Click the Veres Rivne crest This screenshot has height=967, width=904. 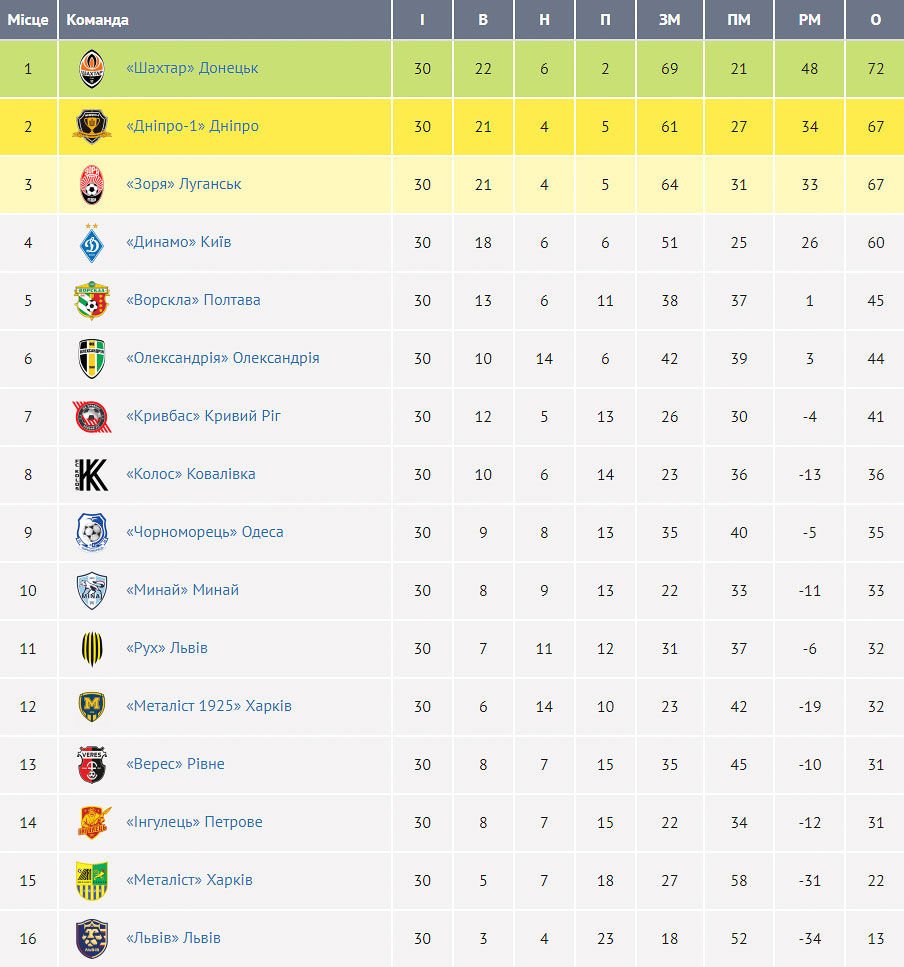(x=92, y=765)
